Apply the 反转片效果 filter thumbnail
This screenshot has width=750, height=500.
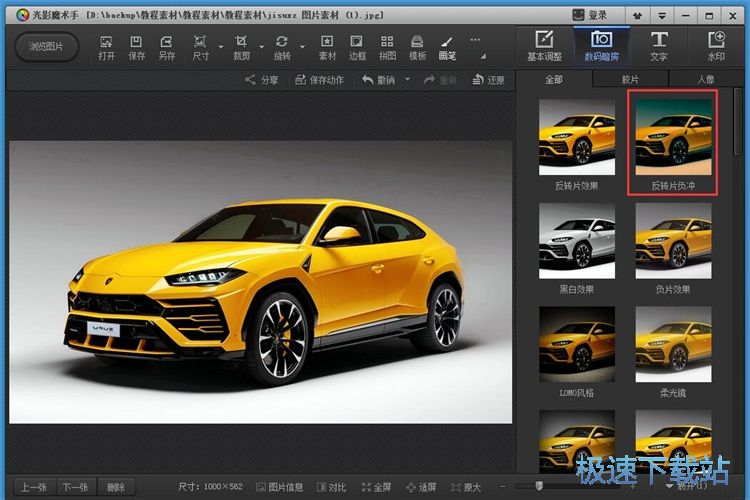pos(577,137)
